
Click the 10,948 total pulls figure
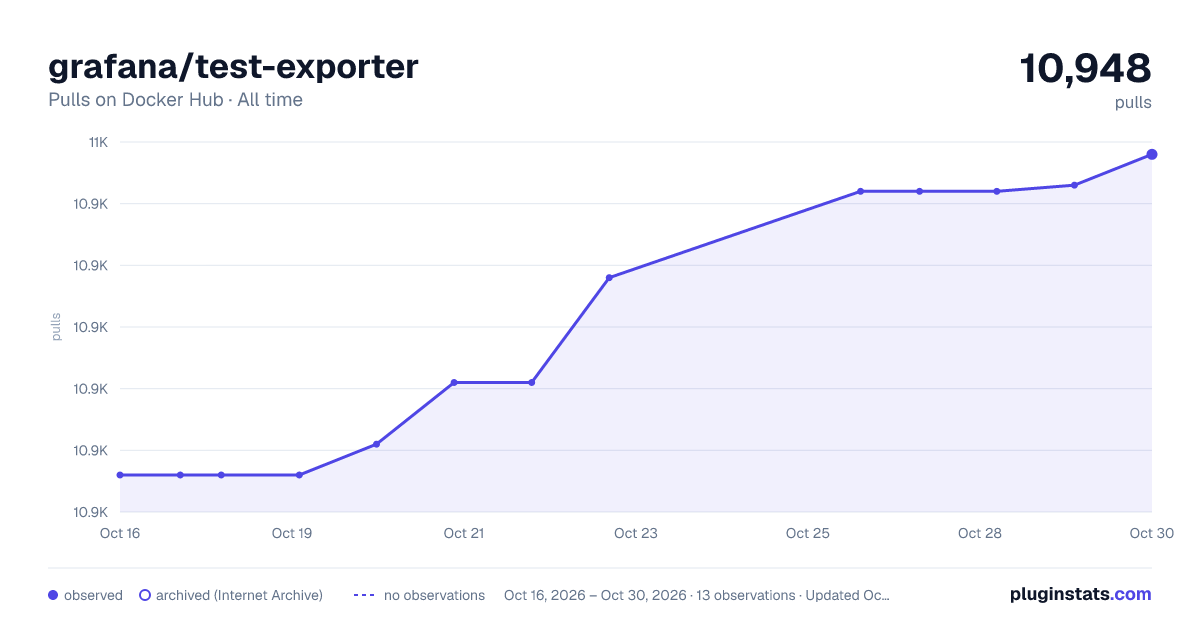(x=1086, y=68)
